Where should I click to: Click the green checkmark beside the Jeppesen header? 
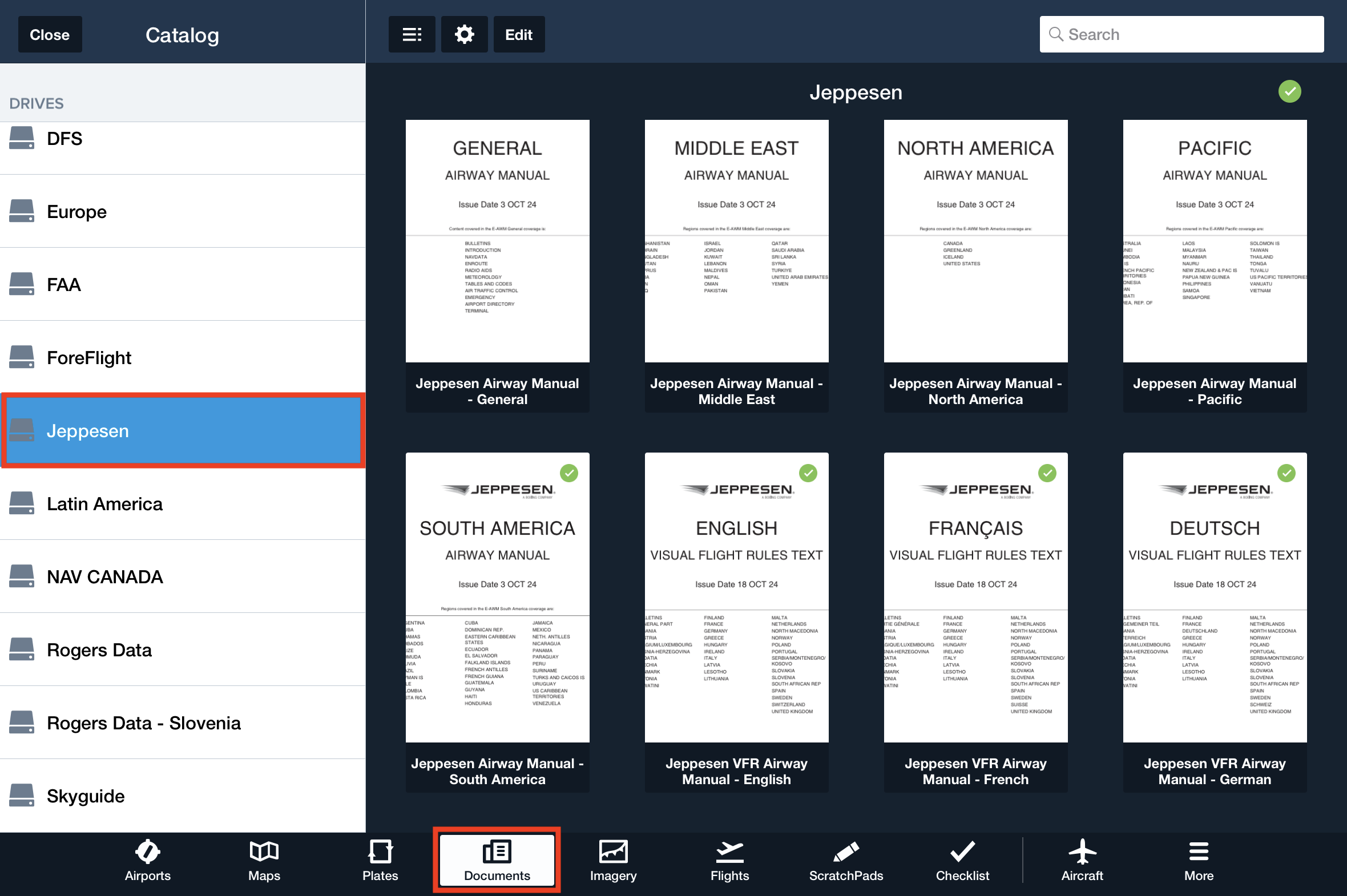[1289, 91]
